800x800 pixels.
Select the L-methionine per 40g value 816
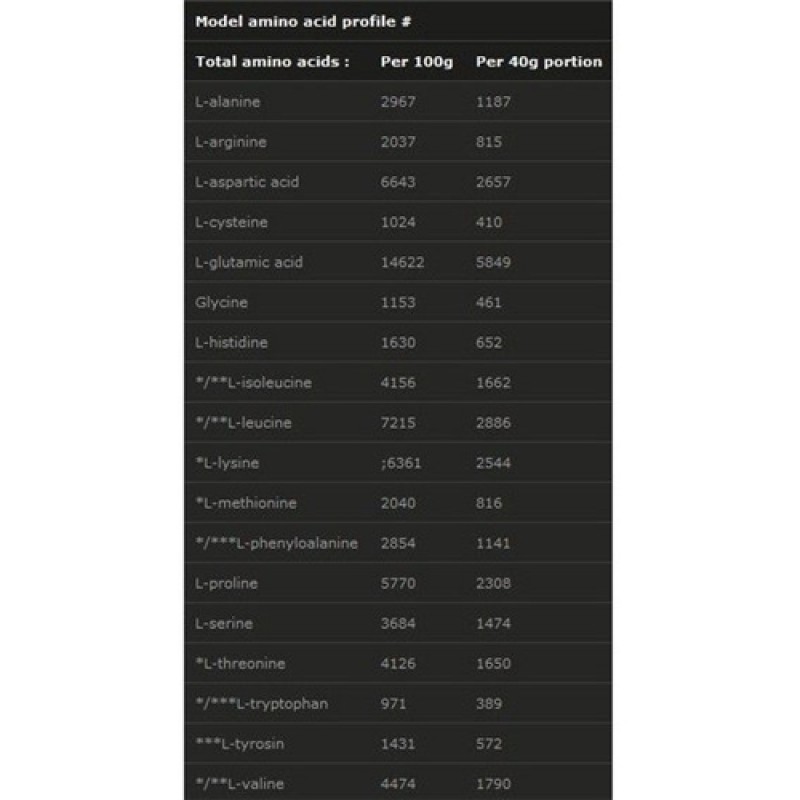coord(489,503)
